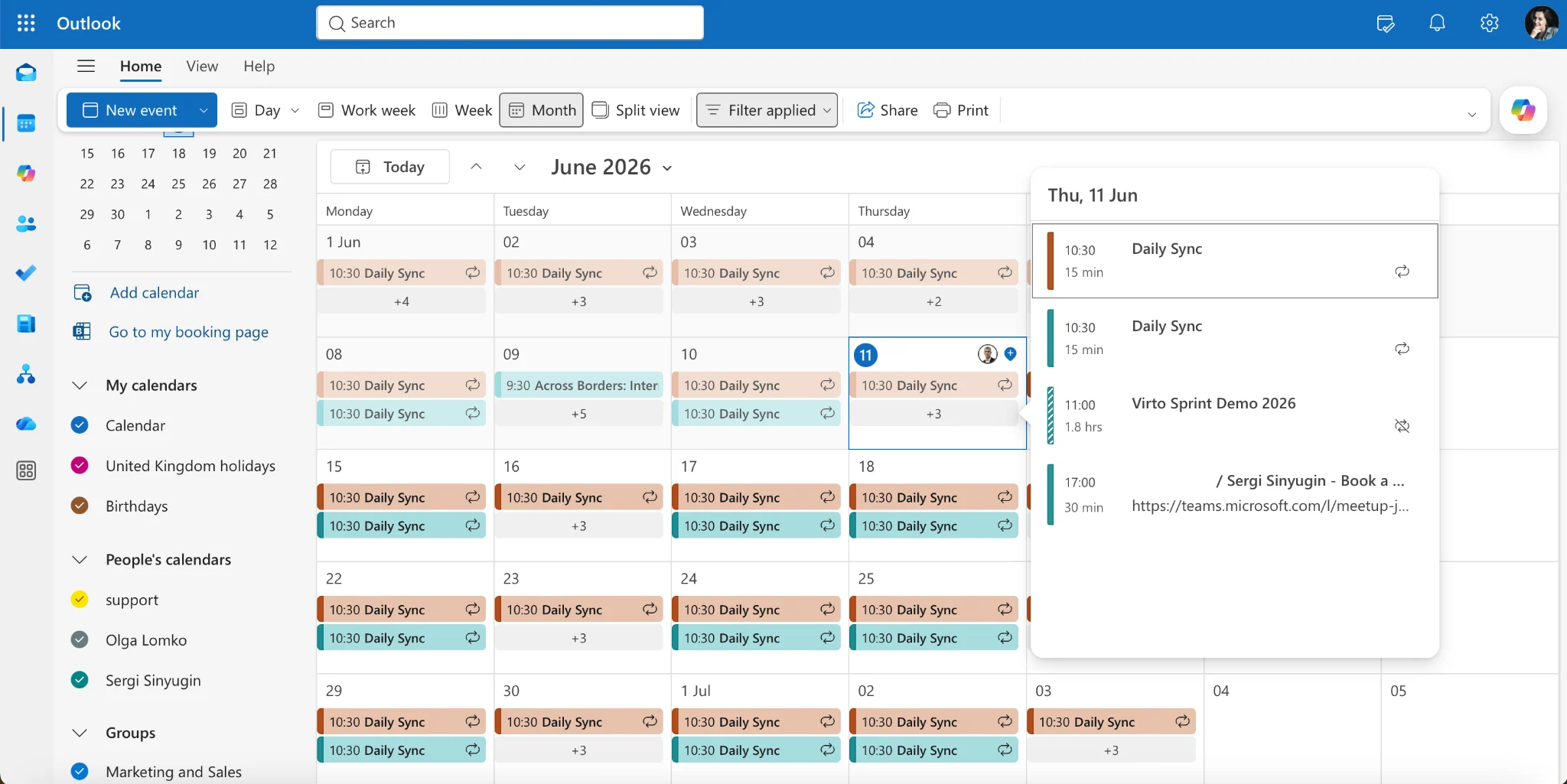
Task: Toggle Split view
Action: [x=637, y=110]
